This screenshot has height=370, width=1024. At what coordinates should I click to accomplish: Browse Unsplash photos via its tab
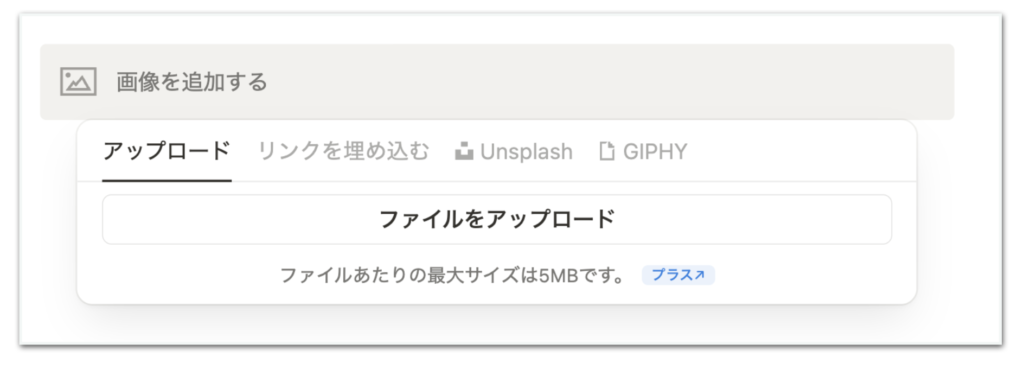point(514,152)
